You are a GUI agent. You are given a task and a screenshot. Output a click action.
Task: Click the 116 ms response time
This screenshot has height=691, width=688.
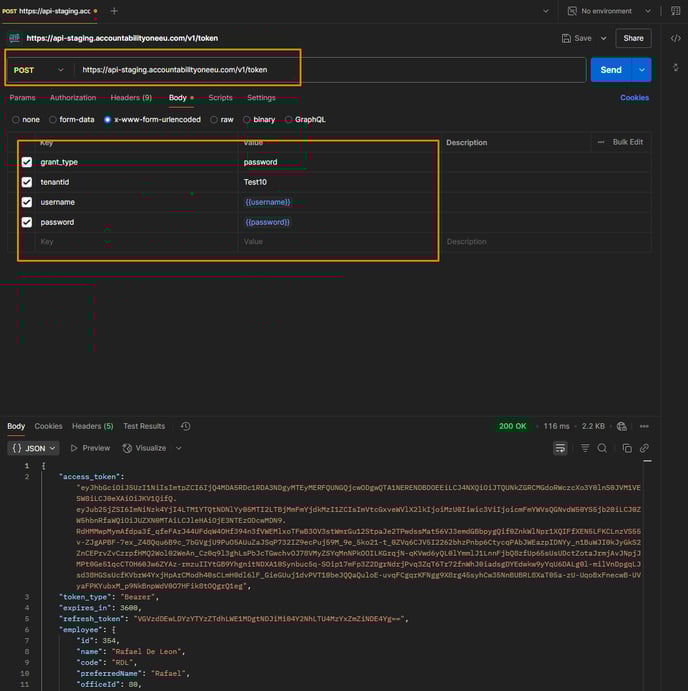(x=556, y=426)
